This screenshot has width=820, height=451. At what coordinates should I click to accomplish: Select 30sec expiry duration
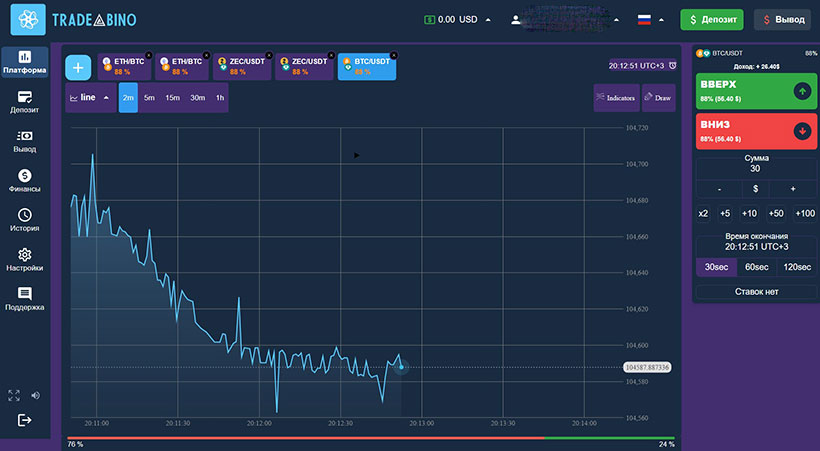716,267
